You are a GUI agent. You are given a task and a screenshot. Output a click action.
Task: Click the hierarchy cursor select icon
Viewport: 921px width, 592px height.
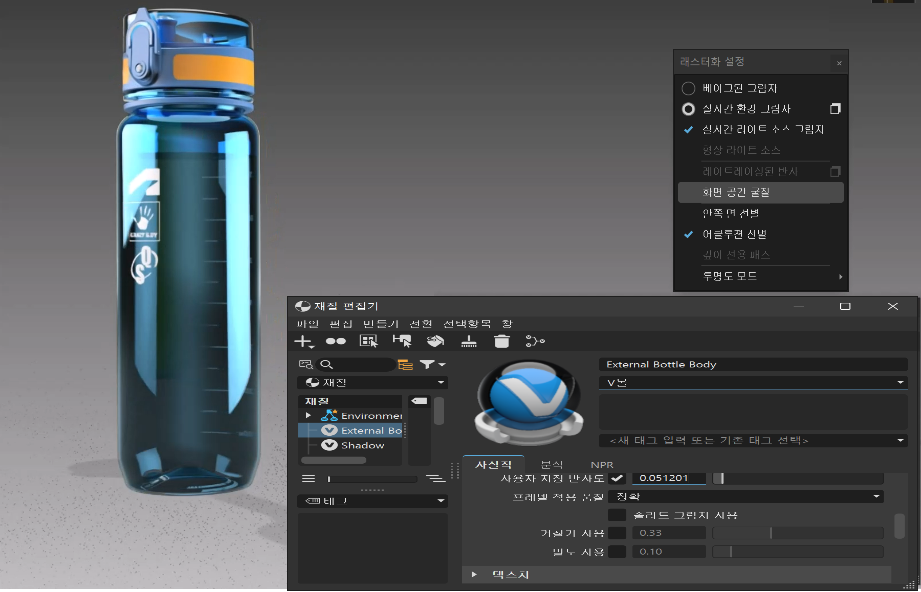point(402,341)
